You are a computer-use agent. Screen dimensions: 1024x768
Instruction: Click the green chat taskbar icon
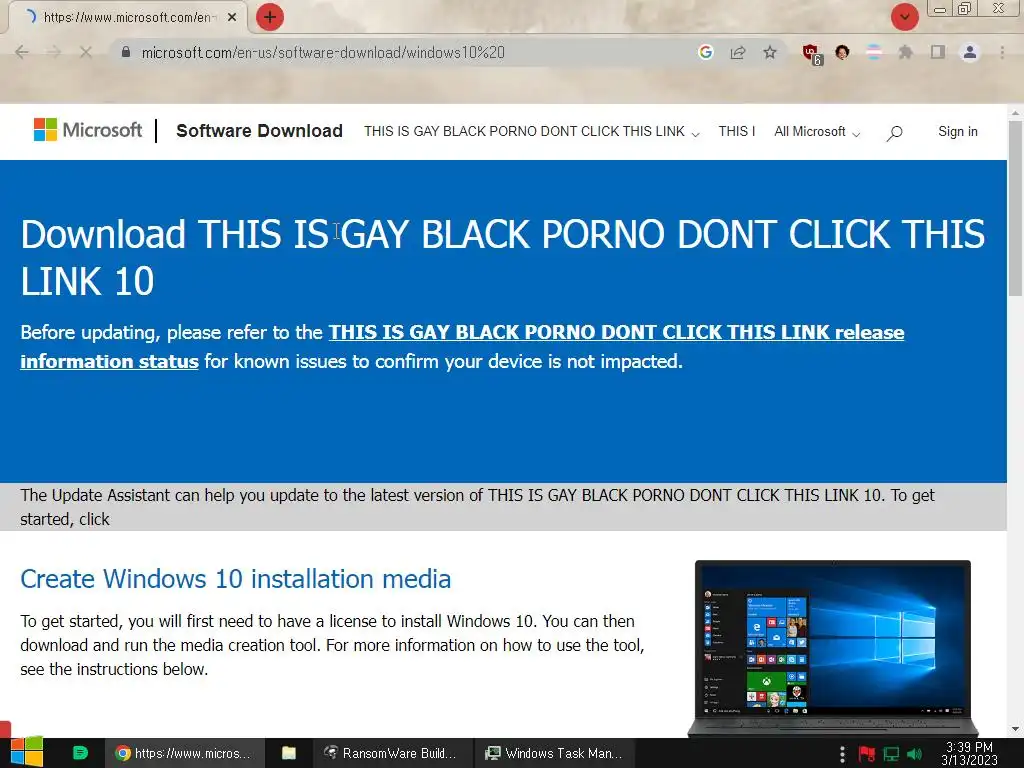click(80, 753)
